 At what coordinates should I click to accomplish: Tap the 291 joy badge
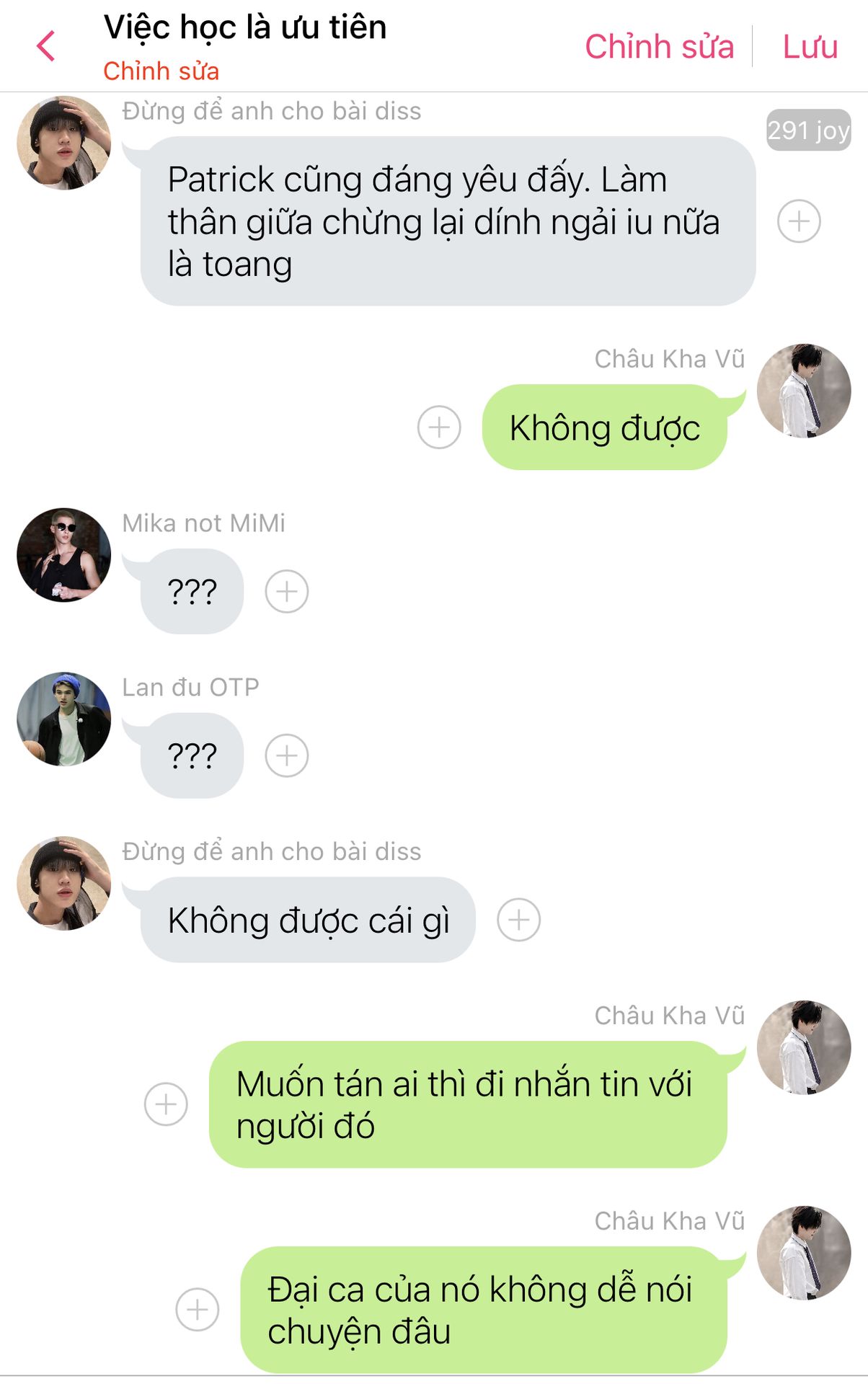tap(808, 130)
